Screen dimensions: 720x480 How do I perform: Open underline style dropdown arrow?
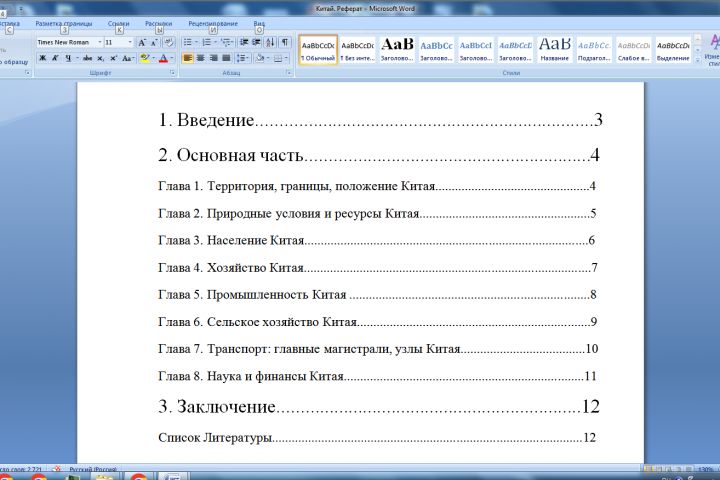point(77,58)
